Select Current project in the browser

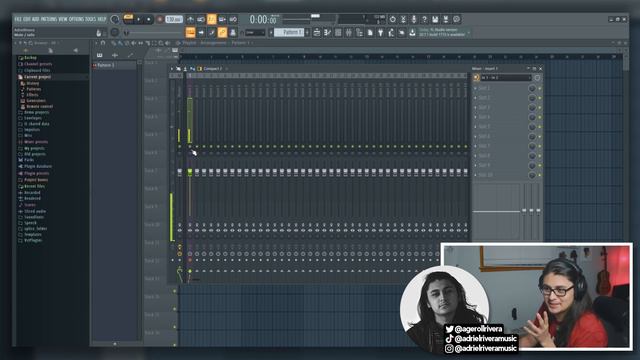(x=37, y=77)
